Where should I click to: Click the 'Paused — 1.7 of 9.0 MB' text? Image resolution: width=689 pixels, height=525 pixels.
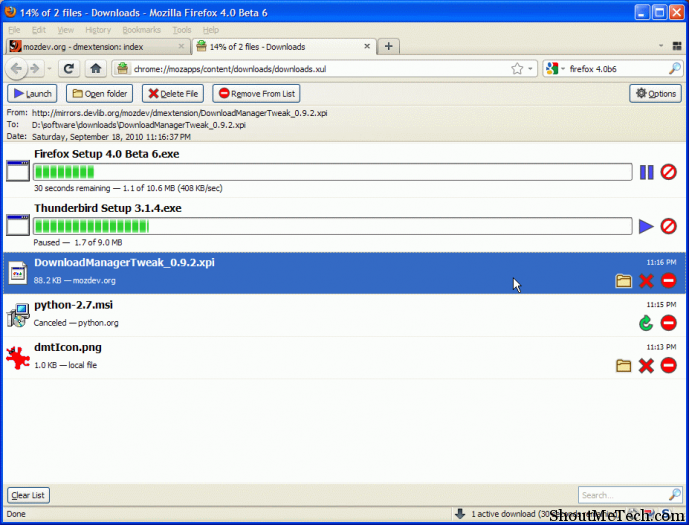point(78,243)
